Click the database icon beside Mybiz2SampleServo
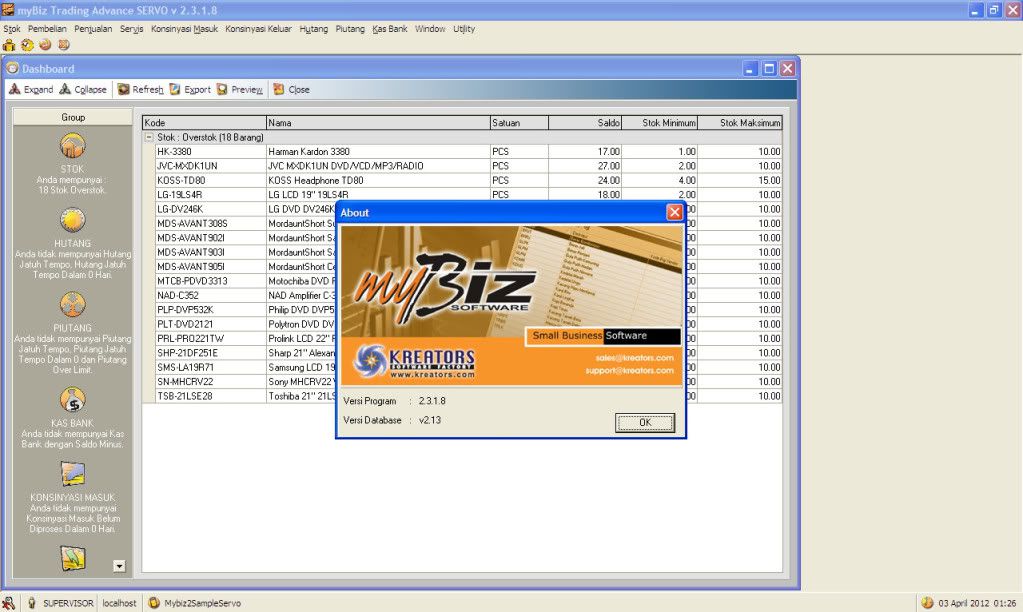 click(154, 604)
